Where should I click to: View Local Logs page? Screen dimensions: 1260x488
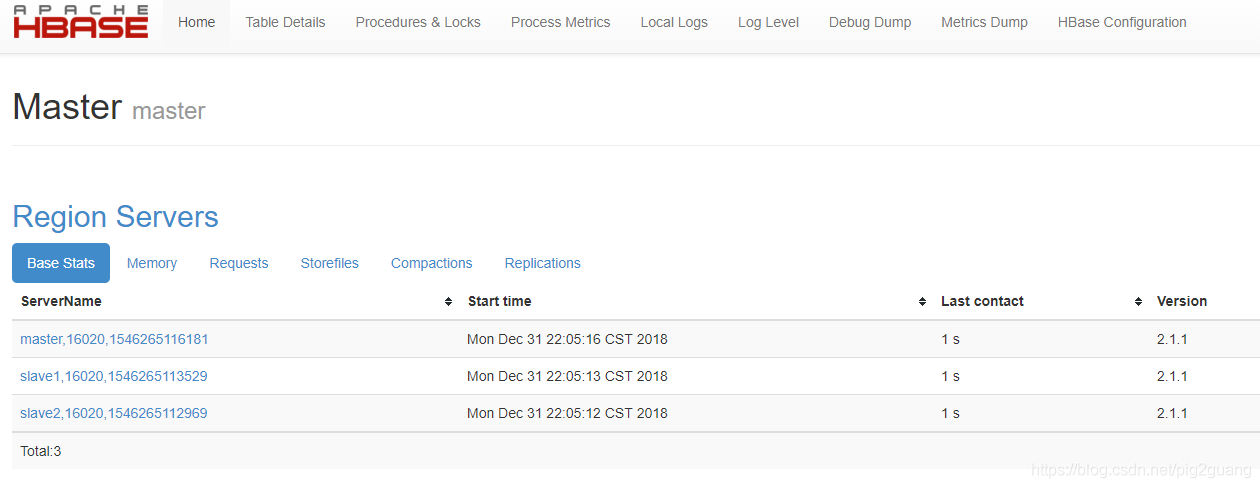pos(674,22)
